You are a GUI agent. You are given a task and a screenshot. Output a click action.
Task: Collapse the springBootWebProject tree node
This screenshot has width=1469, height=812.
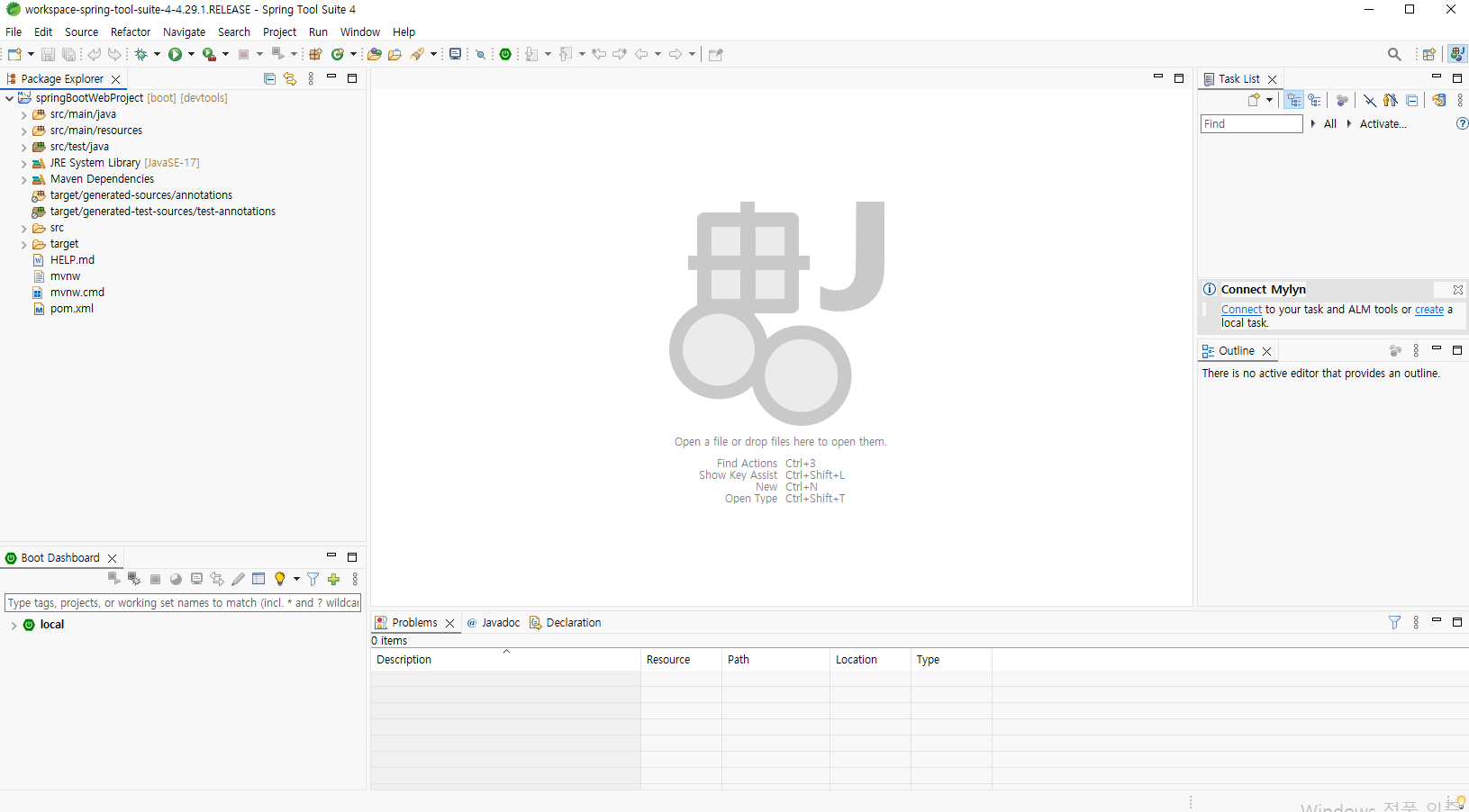tap(10, 98)
